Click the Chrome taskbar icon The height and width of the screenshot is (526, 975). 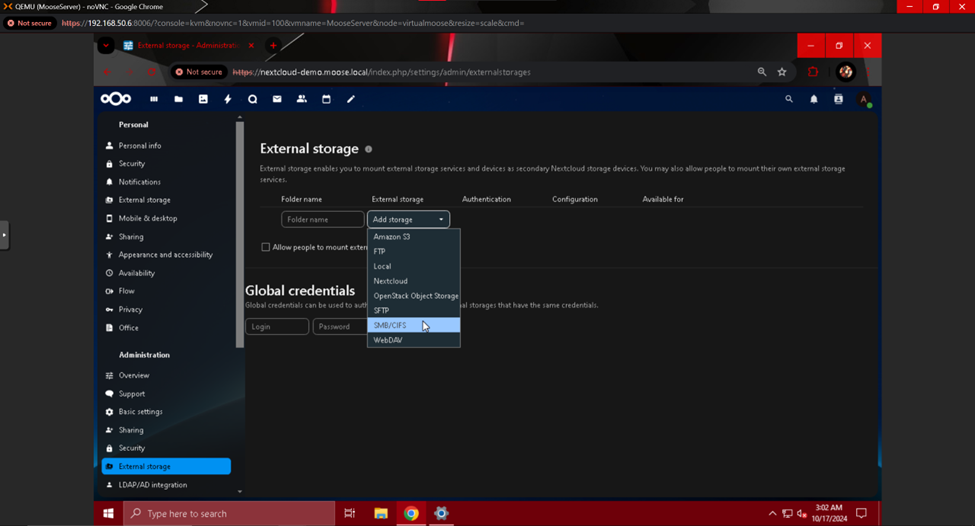pos(411,514)
